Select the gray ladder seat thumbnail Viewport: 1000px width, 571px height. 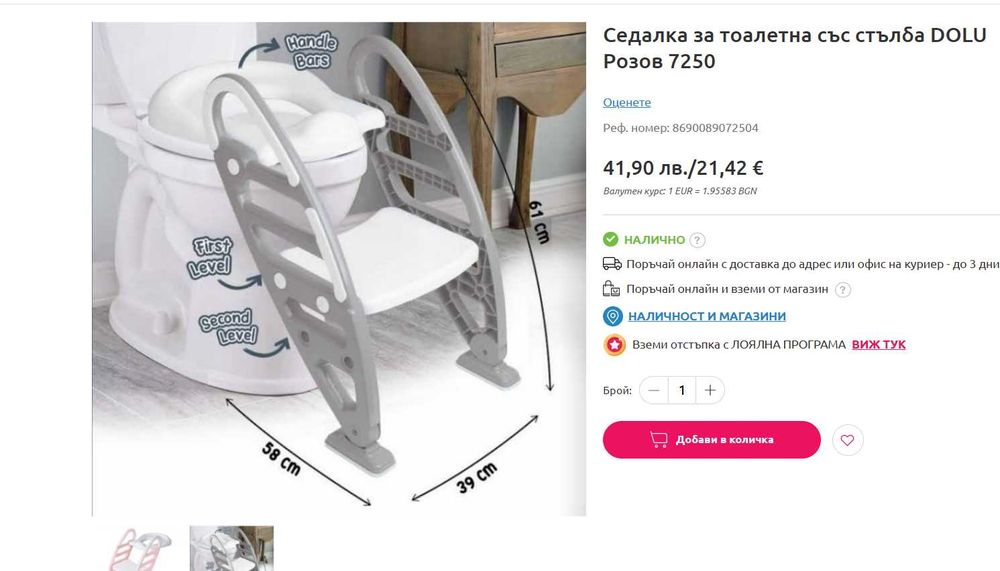tap(232, 549)
